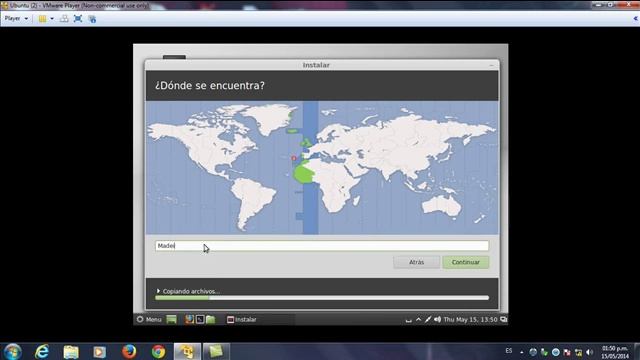The image size is (640, 360).
Task: Launch Firefox from the Mint panel
Action: click(x=189, y=320)
